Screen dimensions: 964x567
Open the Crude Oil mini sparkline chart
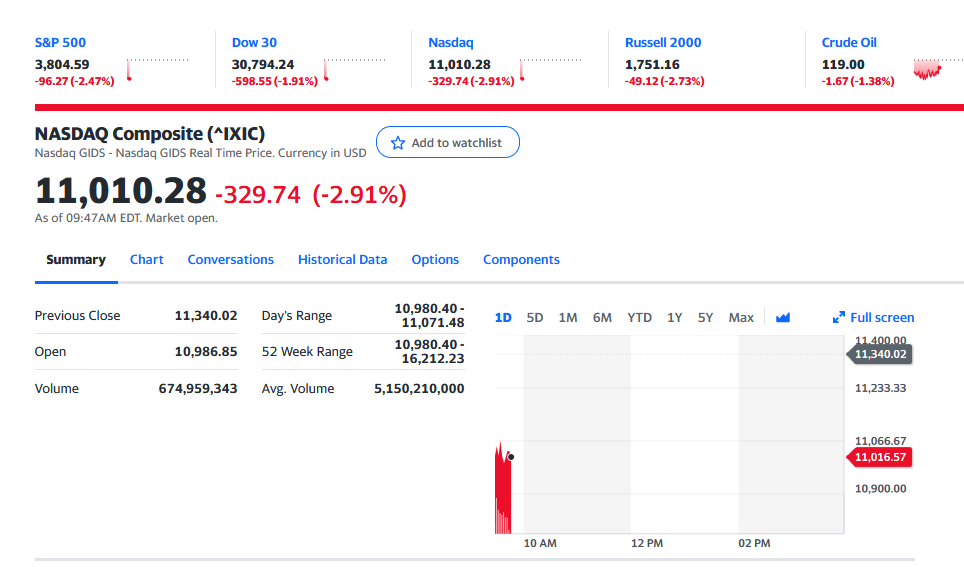click(938, 69)
